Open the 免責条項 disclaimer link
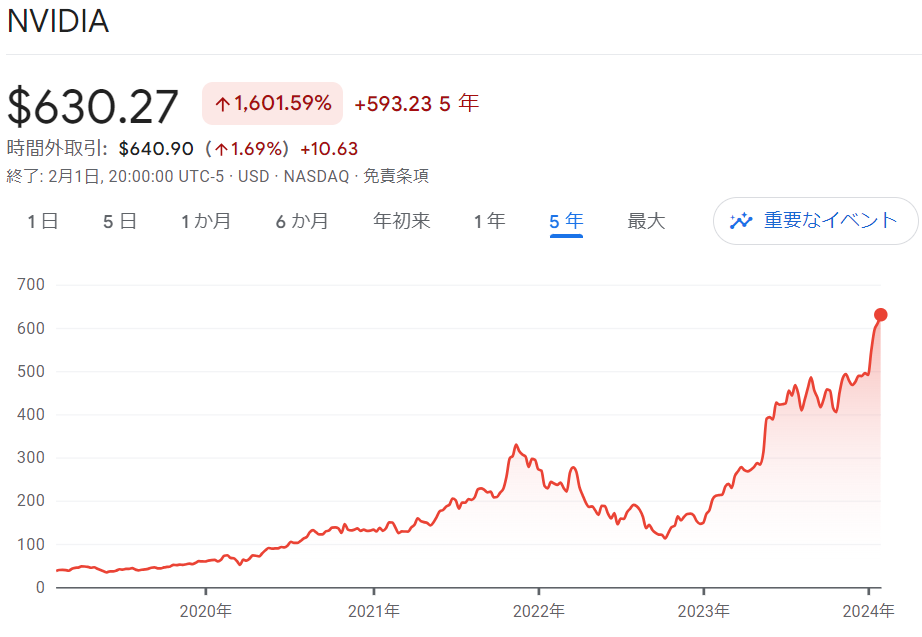 [396, 176]
